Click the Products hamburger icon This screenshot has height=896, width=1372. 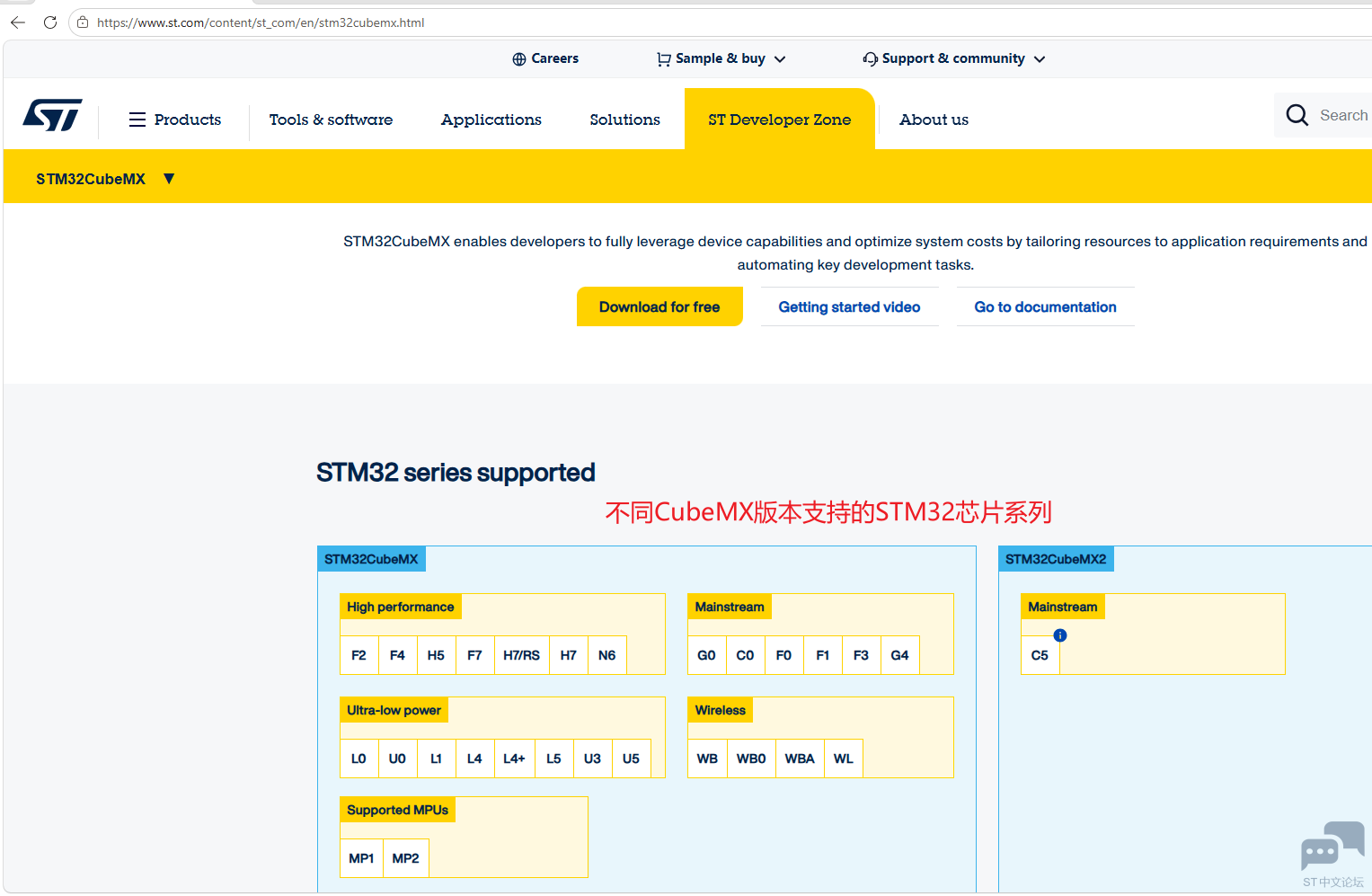pos(137,120)
